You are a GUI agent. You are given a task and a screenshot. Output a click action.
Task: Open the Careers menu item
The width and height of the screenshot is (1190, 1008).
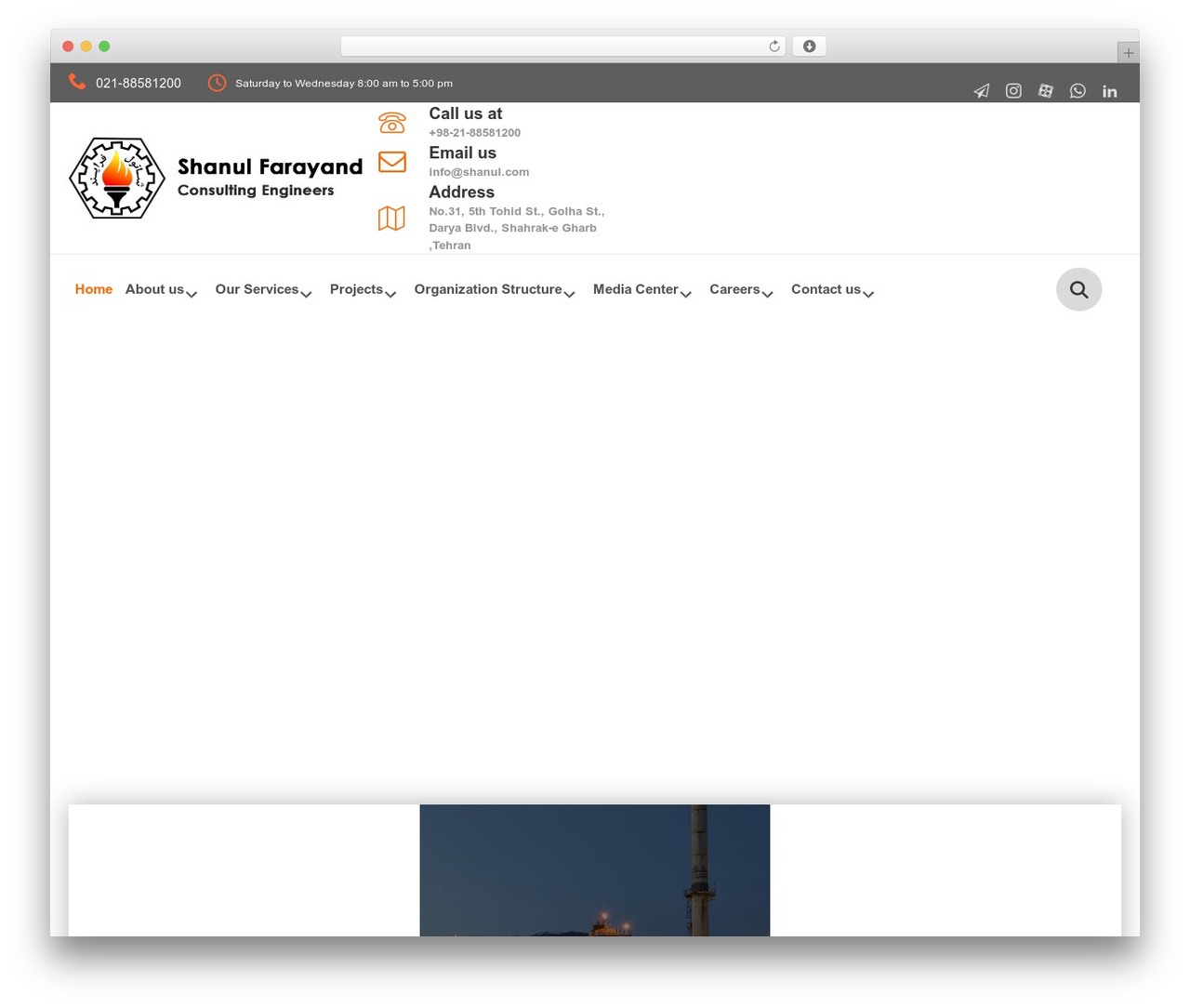[734, 289]
